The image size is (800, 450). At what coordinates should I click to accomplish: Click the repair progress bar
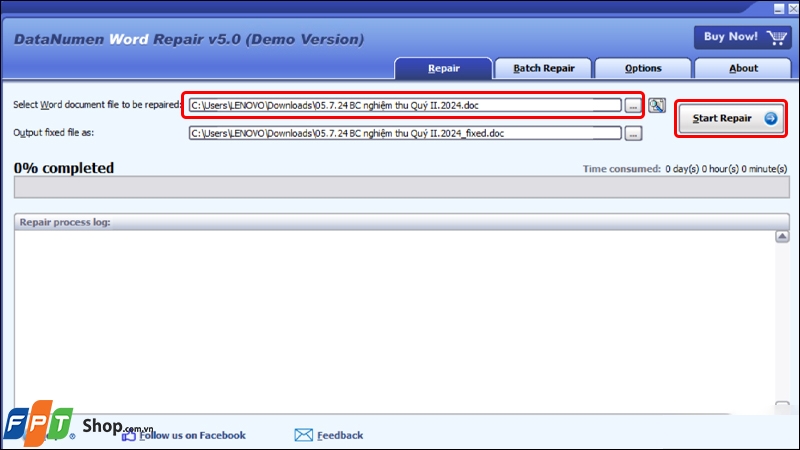pos(402,187)
